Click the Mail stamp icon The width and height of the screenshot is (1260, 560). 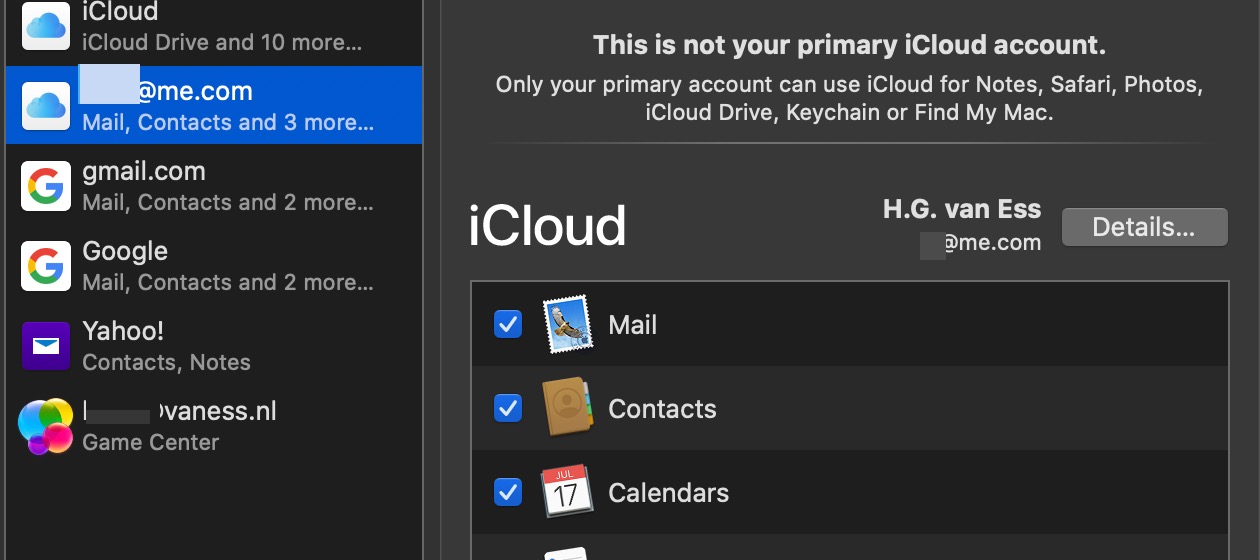pyautogui.click(x=567, y=324)
